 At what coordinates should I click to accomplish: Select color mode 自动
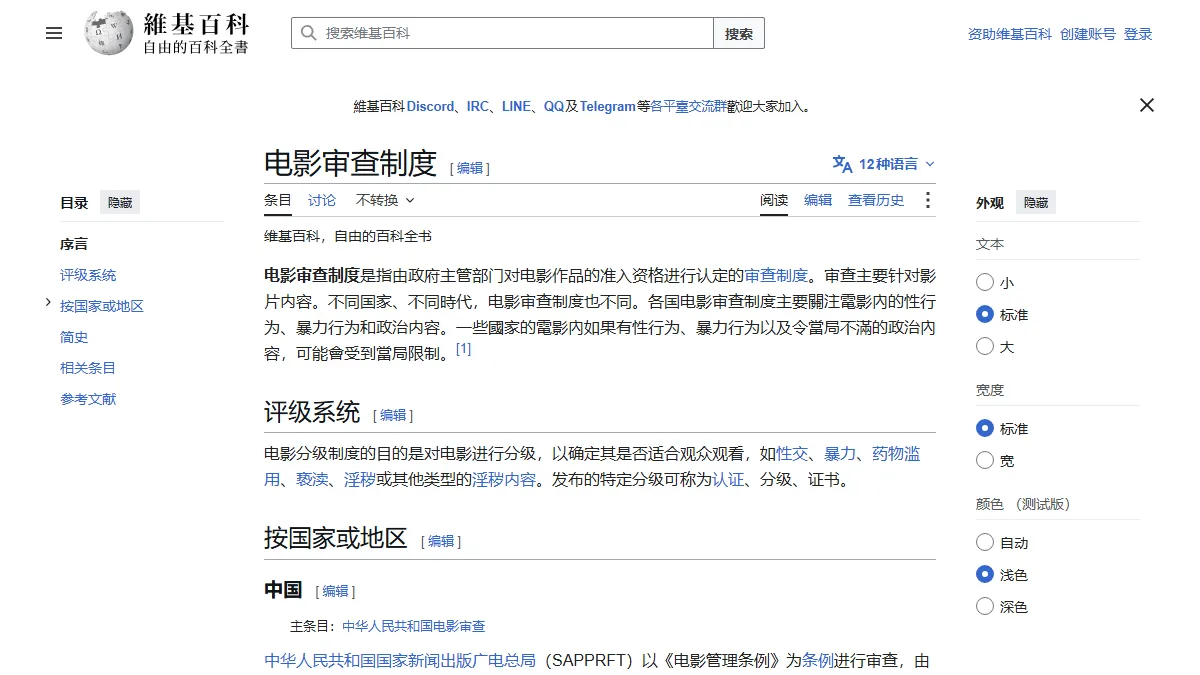pyautogui.click(x=985, y=543)
